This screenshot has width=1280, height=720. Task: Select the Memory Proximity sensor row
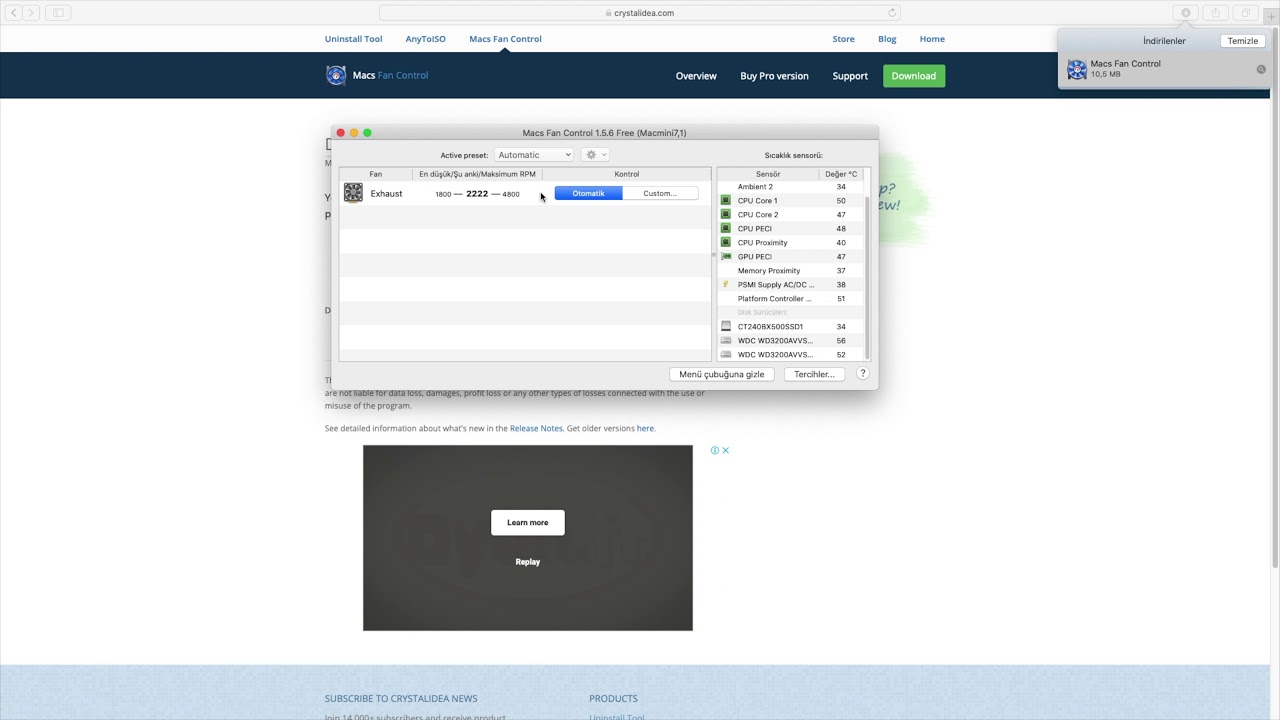(x=791, y=271)
